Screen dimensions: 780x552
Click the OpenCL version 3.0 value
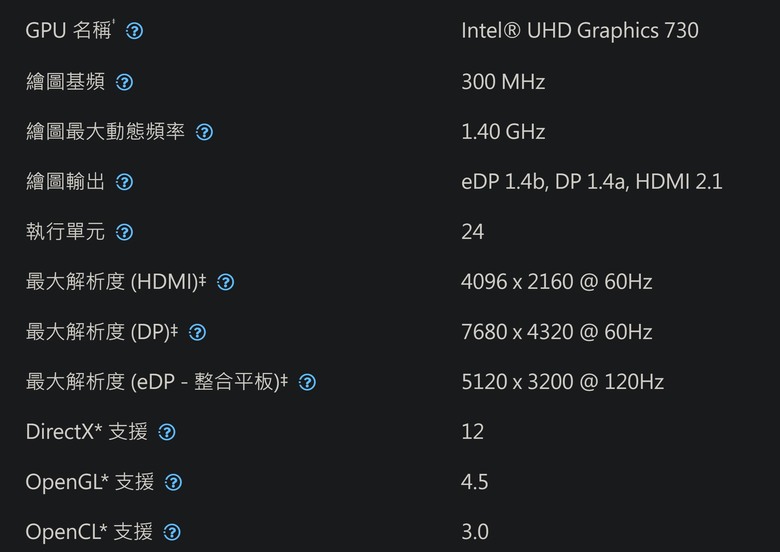pyautogui.click(x=475, y=532)
